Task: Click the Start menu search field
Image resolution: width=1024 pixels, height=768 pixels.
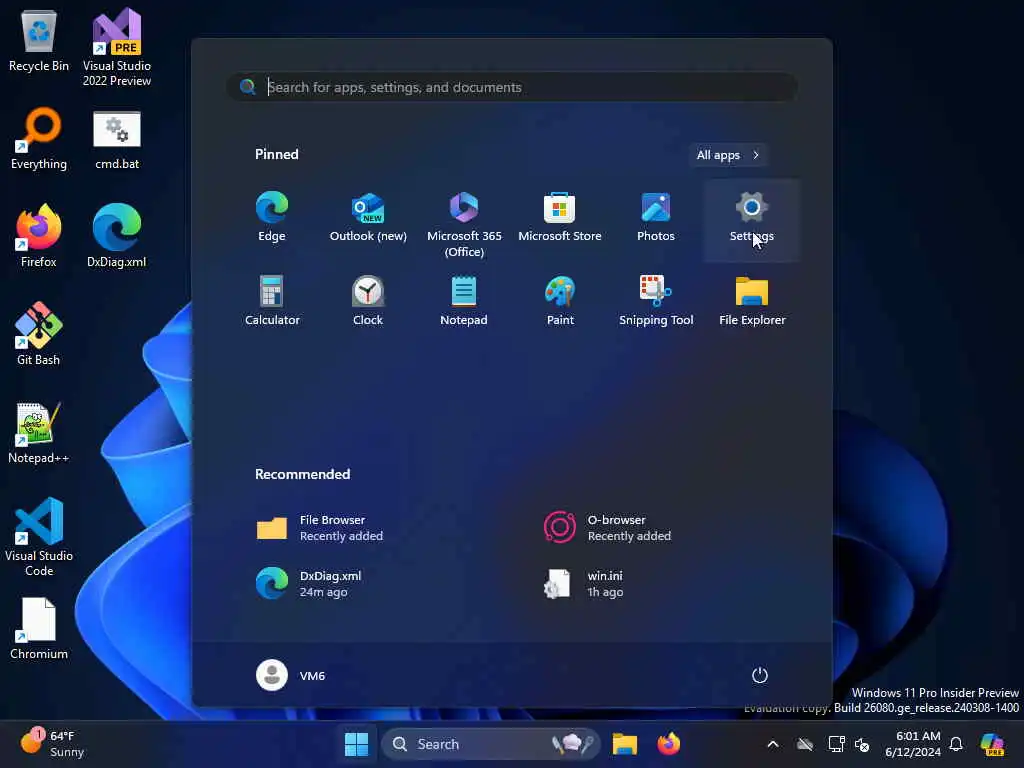Action: coord(512,87)
